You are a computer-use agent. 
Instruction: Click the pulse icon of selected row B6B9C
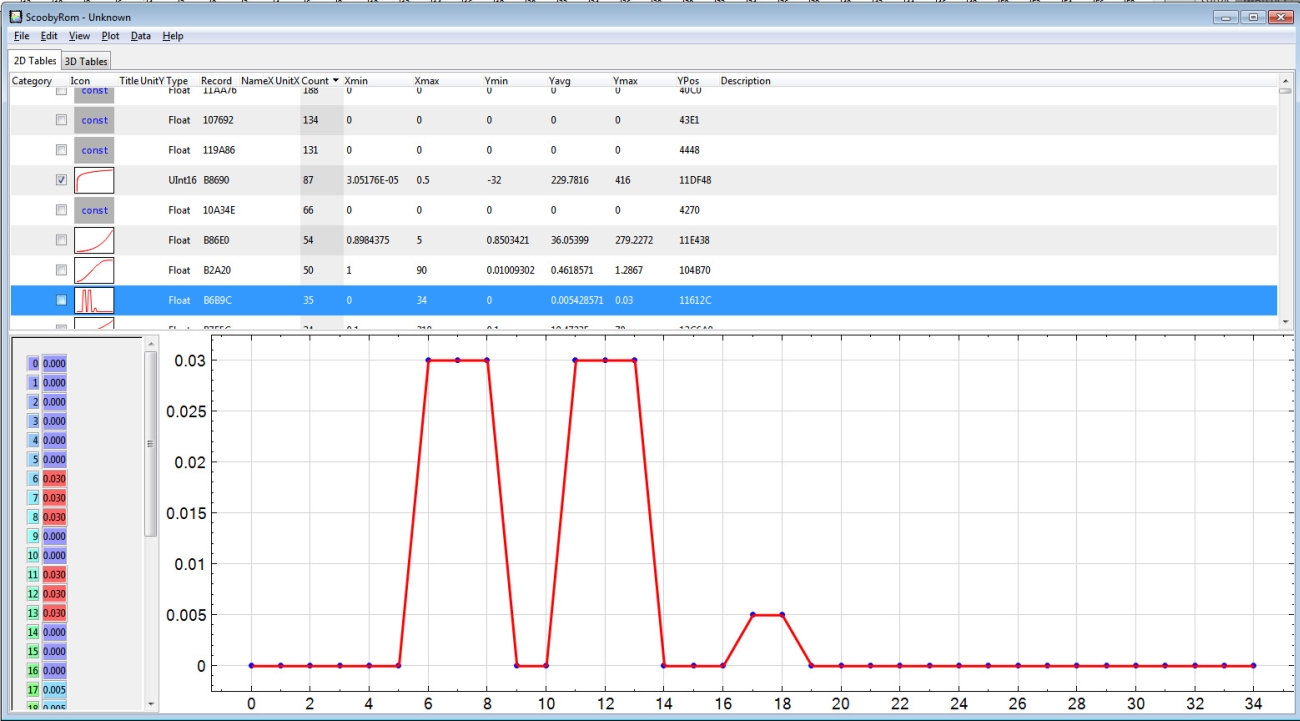tap(94, 300)
